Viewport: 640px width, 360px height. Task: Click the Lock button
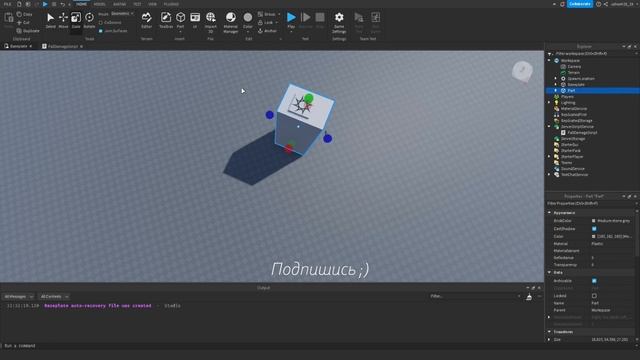click(265, 22)
